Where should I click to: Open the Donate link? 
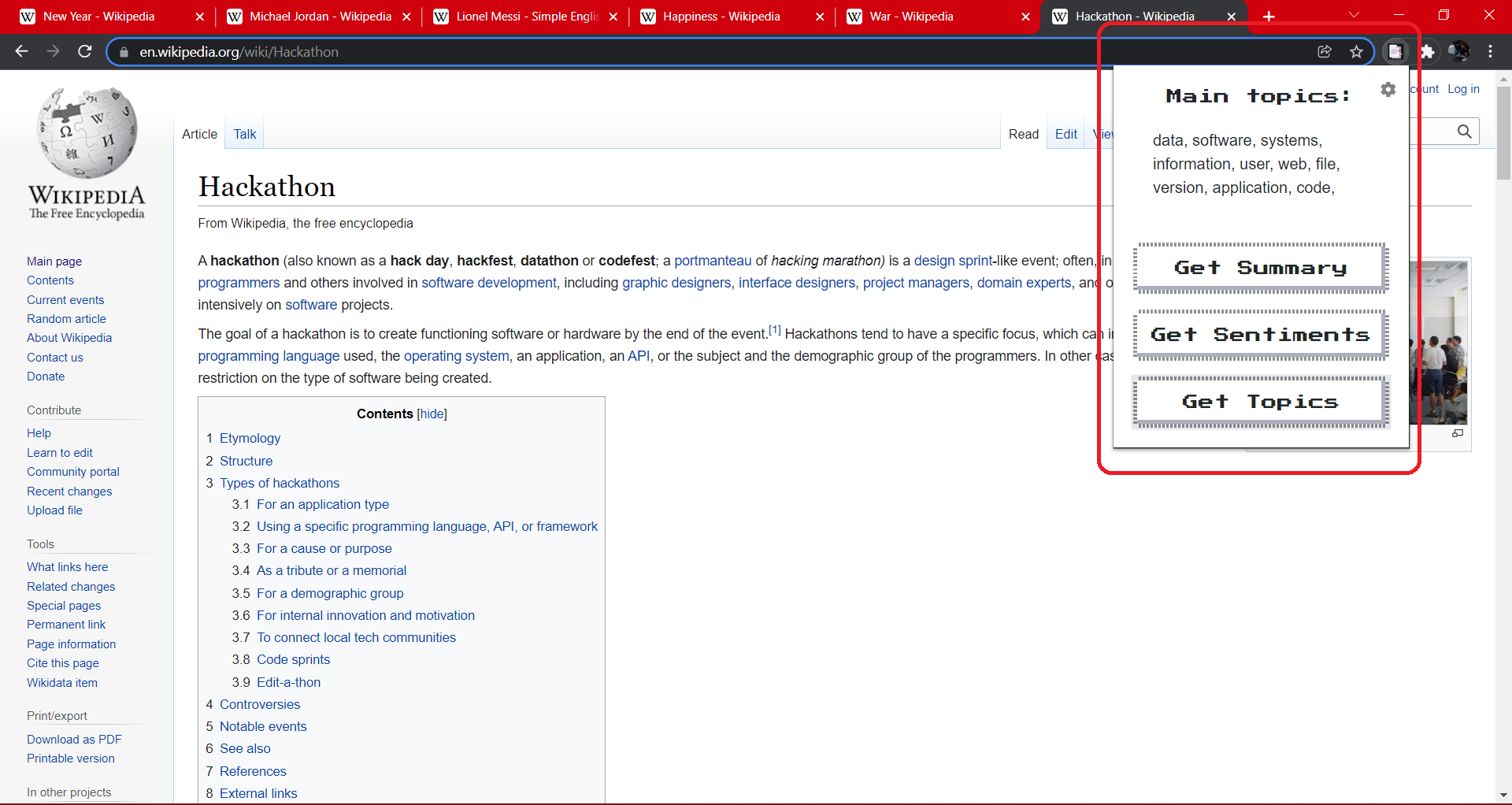[x=46, y=377]
